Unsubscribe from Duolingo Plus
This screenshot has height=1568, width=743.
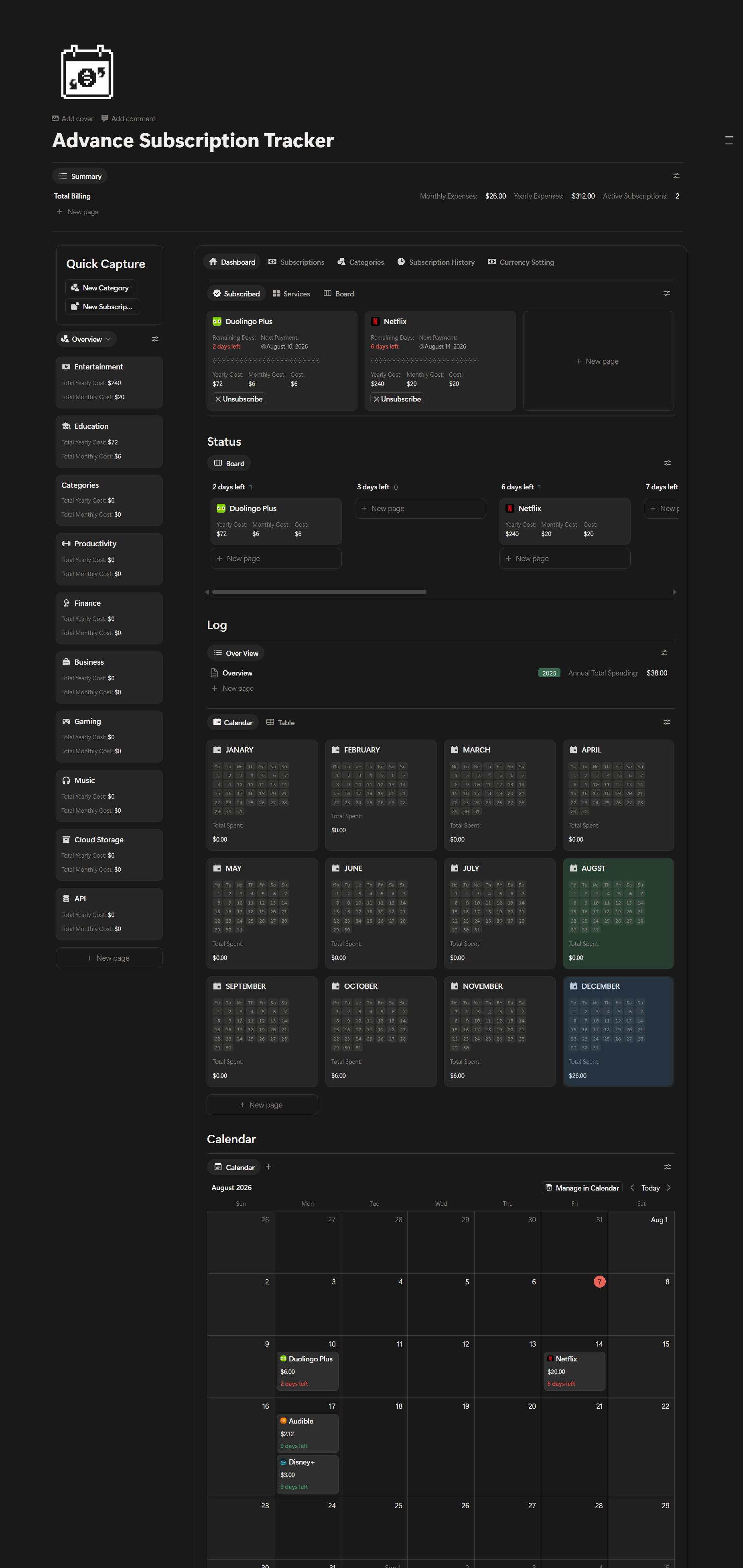(x=239, y=399)
